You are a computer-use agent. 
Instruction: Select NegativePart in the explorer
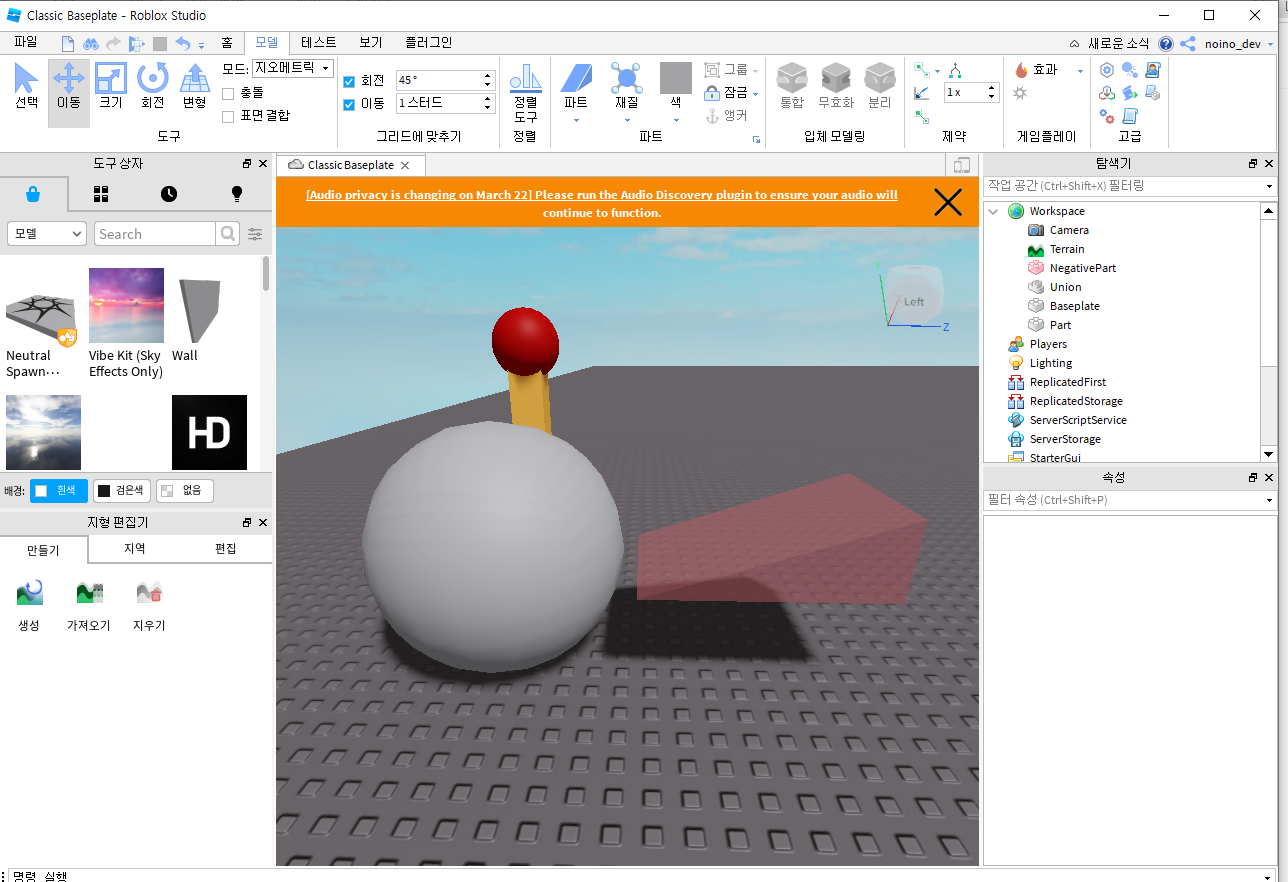(1082, 268)
